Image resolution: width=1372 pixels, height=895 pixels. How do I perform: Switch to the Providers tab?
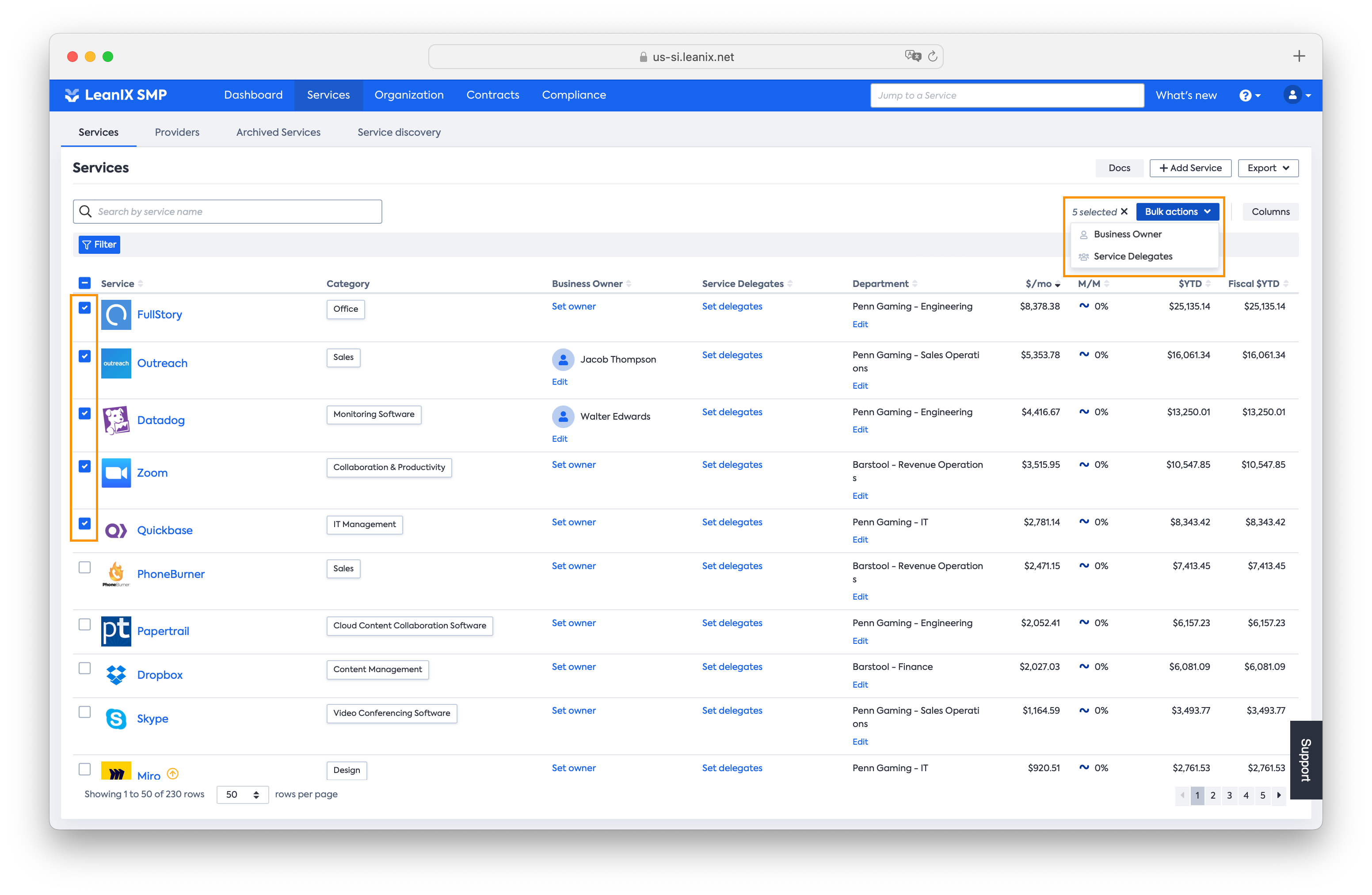click(x=177, y=132)
